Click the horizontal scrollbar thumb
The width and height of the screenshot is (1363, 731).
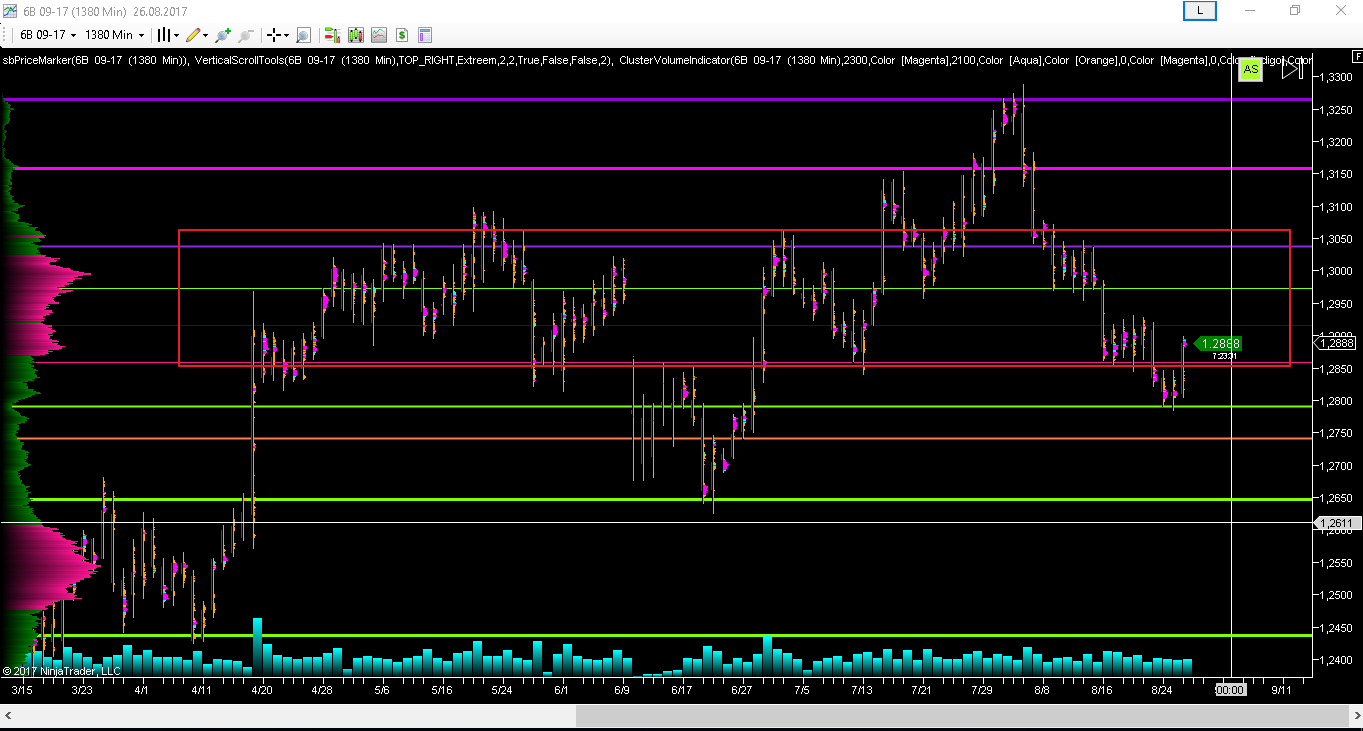[x=960, y=716]
